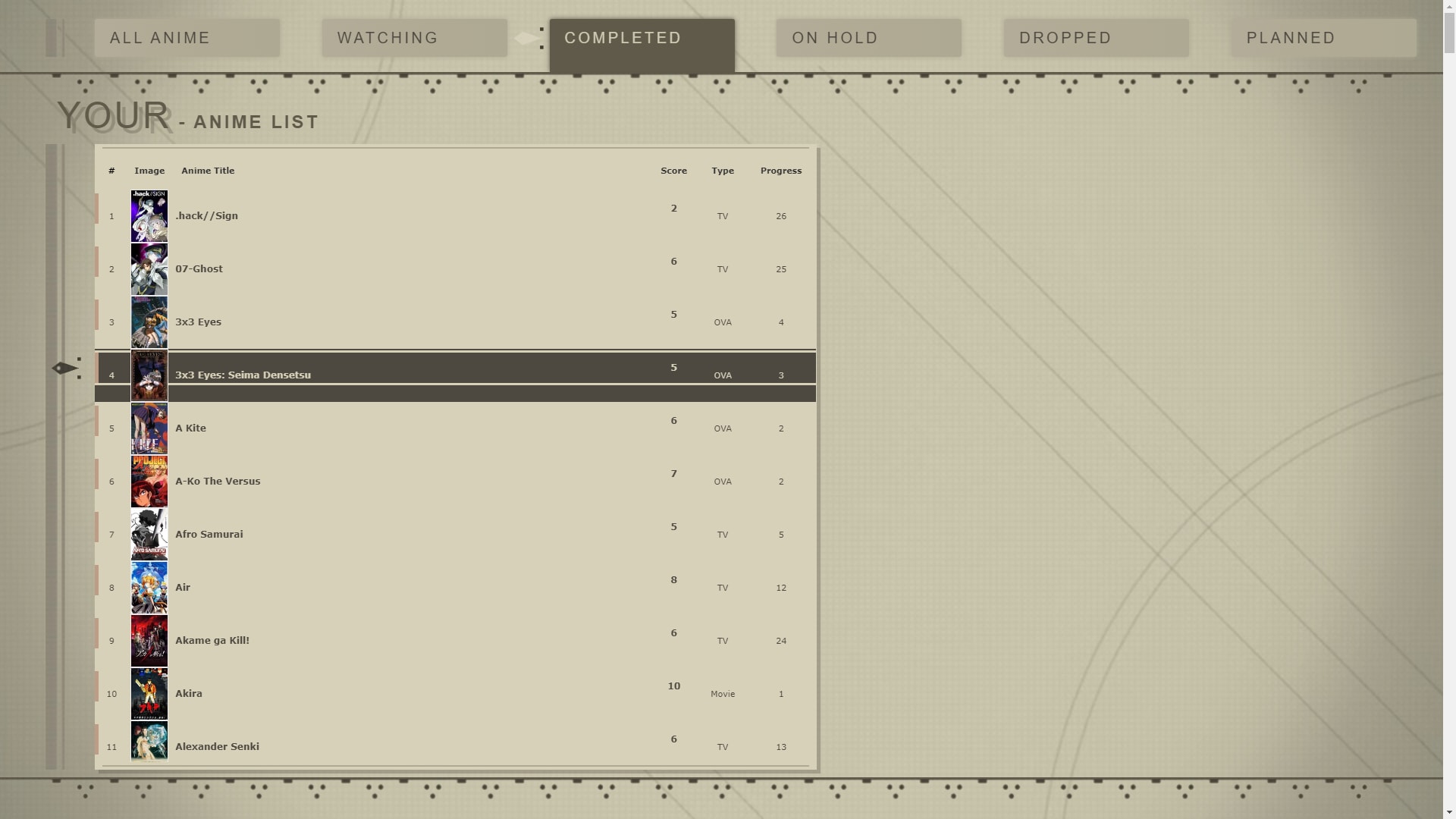Click the A-Ko The Versus cover thumbnail
Viewport: 1456px width, 819px height.
click(149, 482)
